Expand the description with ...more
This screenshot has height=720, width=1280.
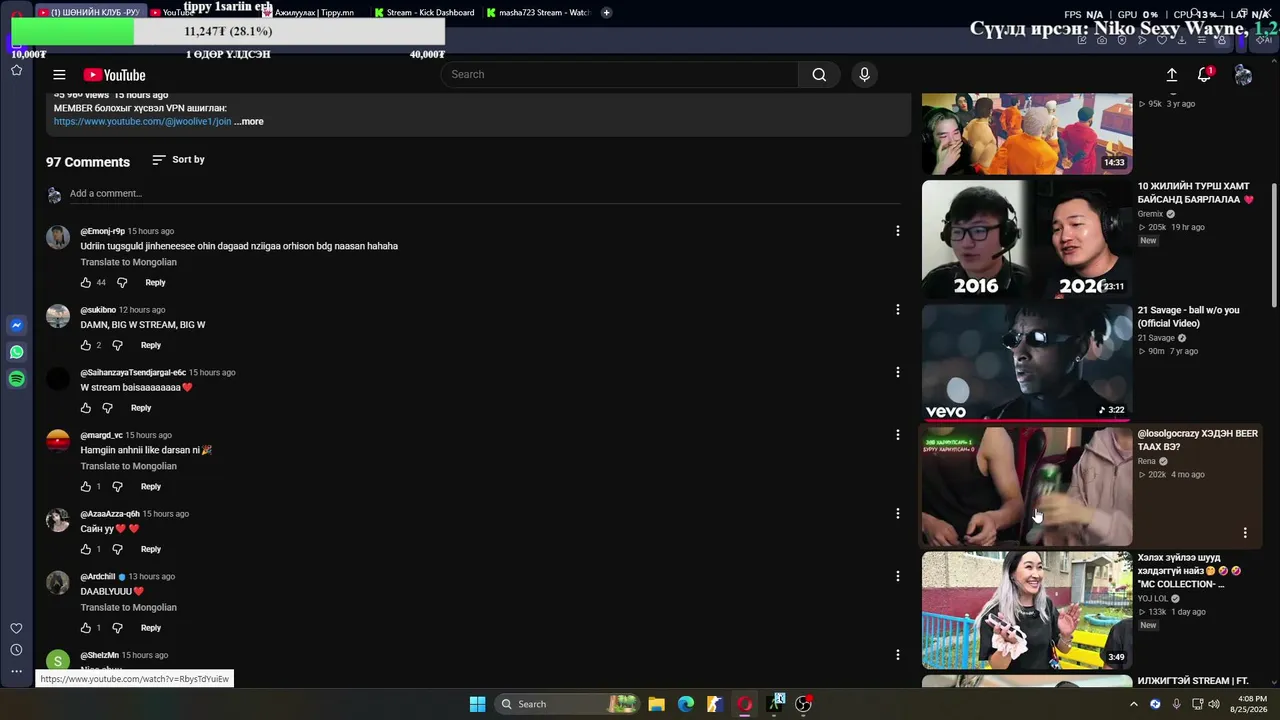(x=249, y=122)
